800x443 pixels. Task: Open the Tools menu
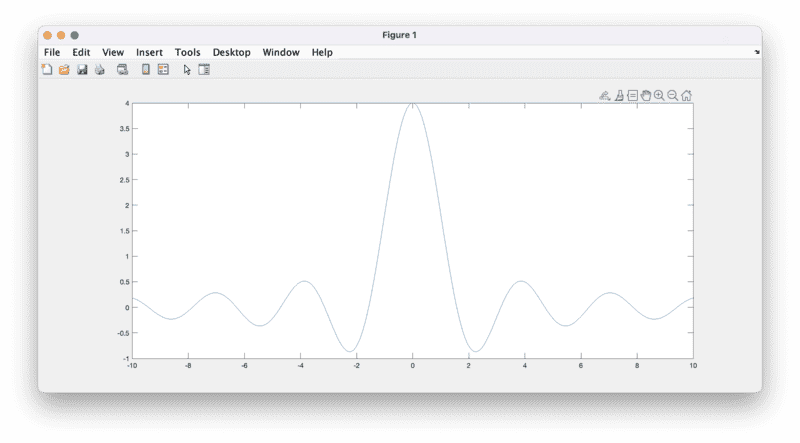[188, 52]
